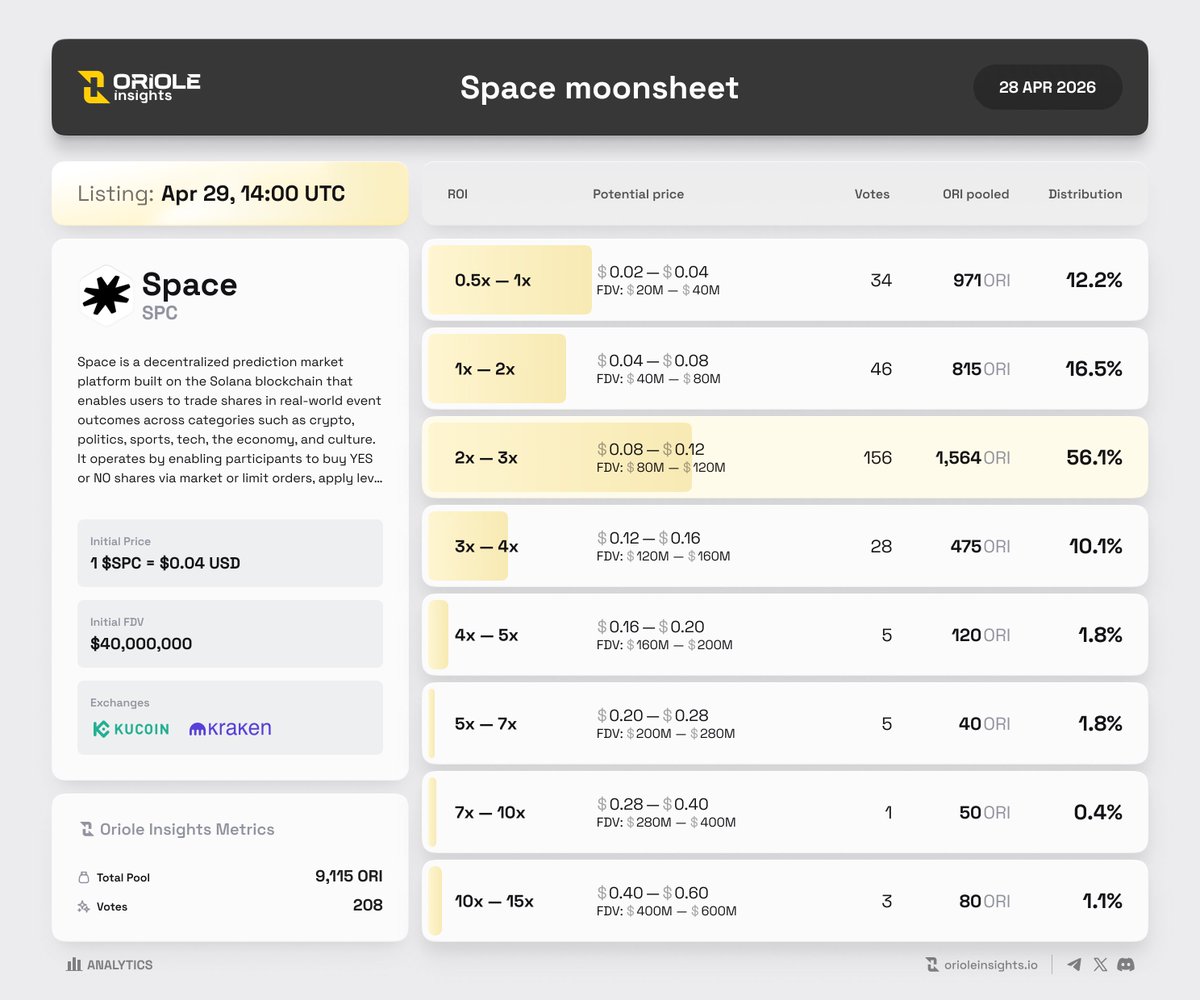Click the 28 votes value
1200x1000 pixels.
[x=881, y=546]
